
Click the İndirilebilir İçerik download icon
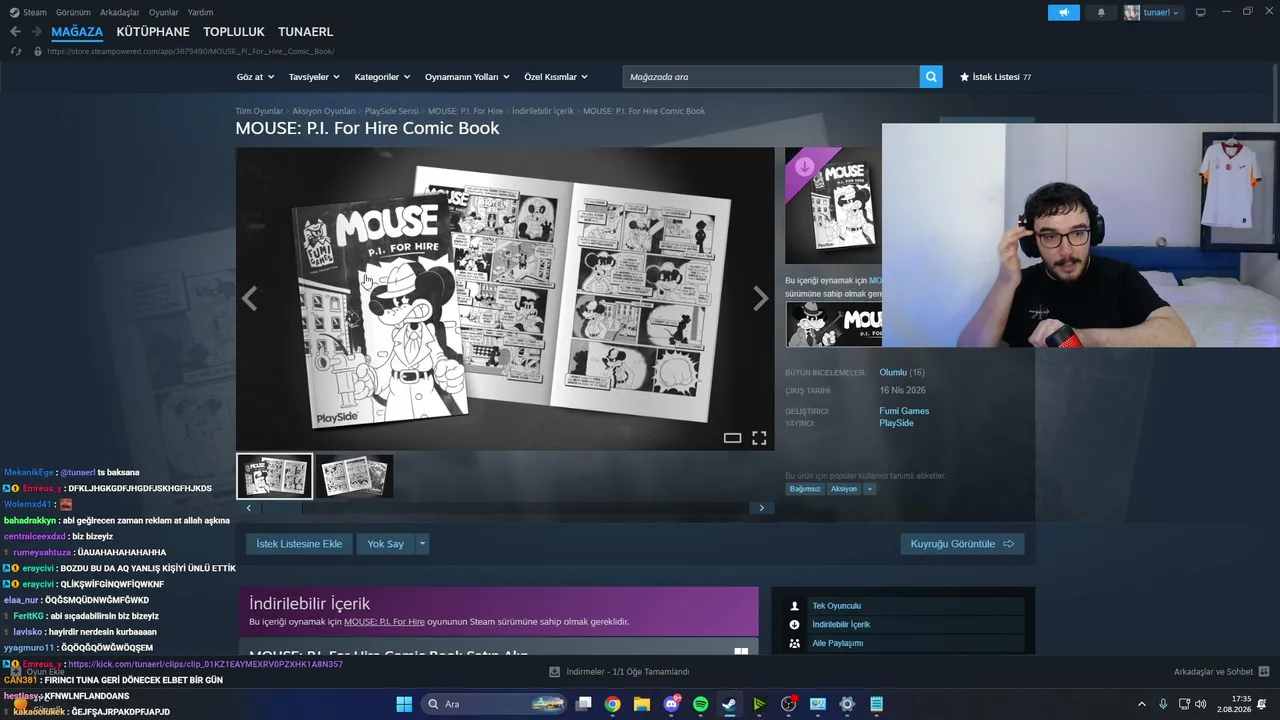click(x=795, y=625)
